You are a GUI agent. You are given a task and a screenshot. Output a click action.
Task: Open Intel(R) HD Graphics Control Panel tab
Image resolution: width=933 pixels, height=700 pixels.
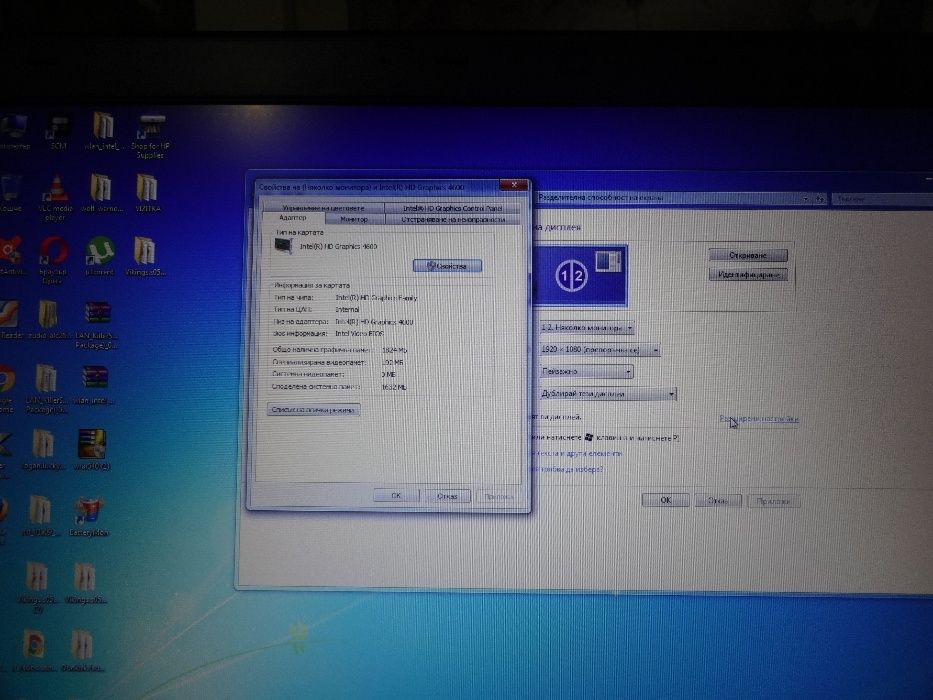[x=453, y=208]
